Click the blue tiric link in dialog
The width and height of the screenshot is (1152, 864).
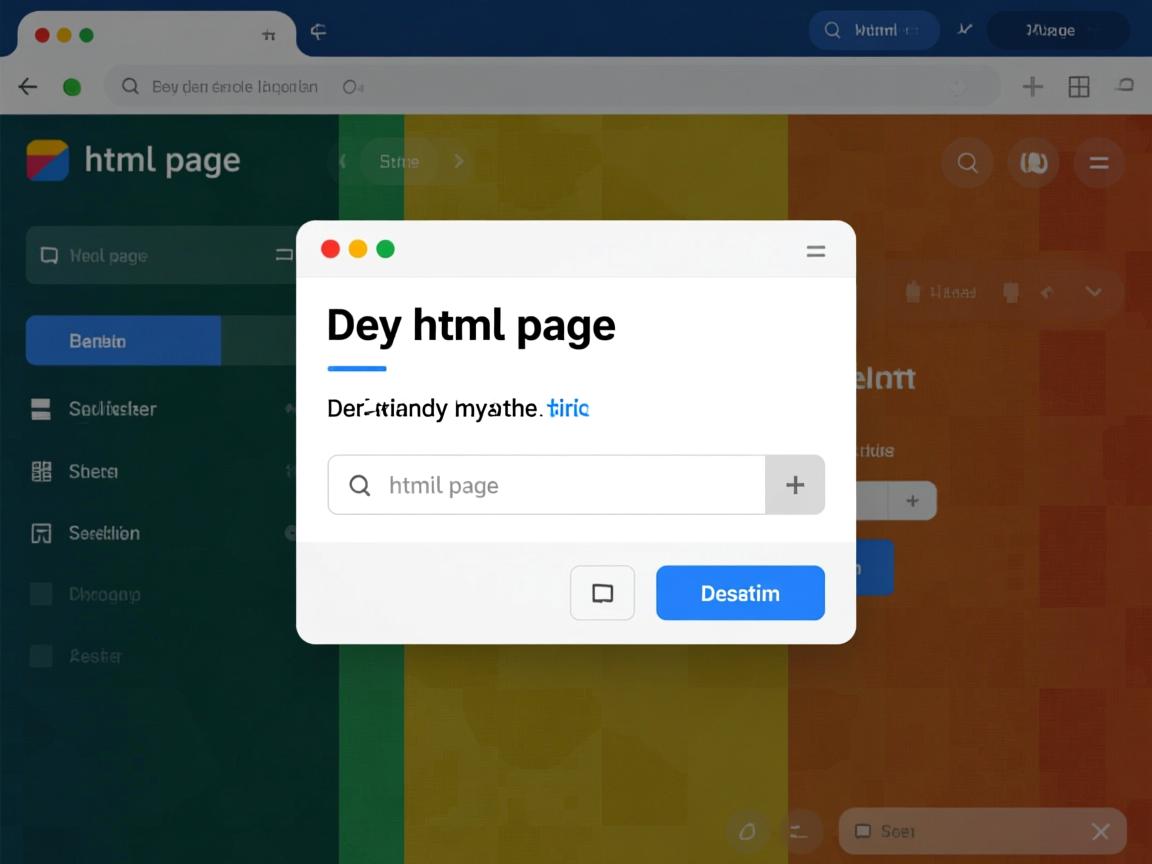568,408
